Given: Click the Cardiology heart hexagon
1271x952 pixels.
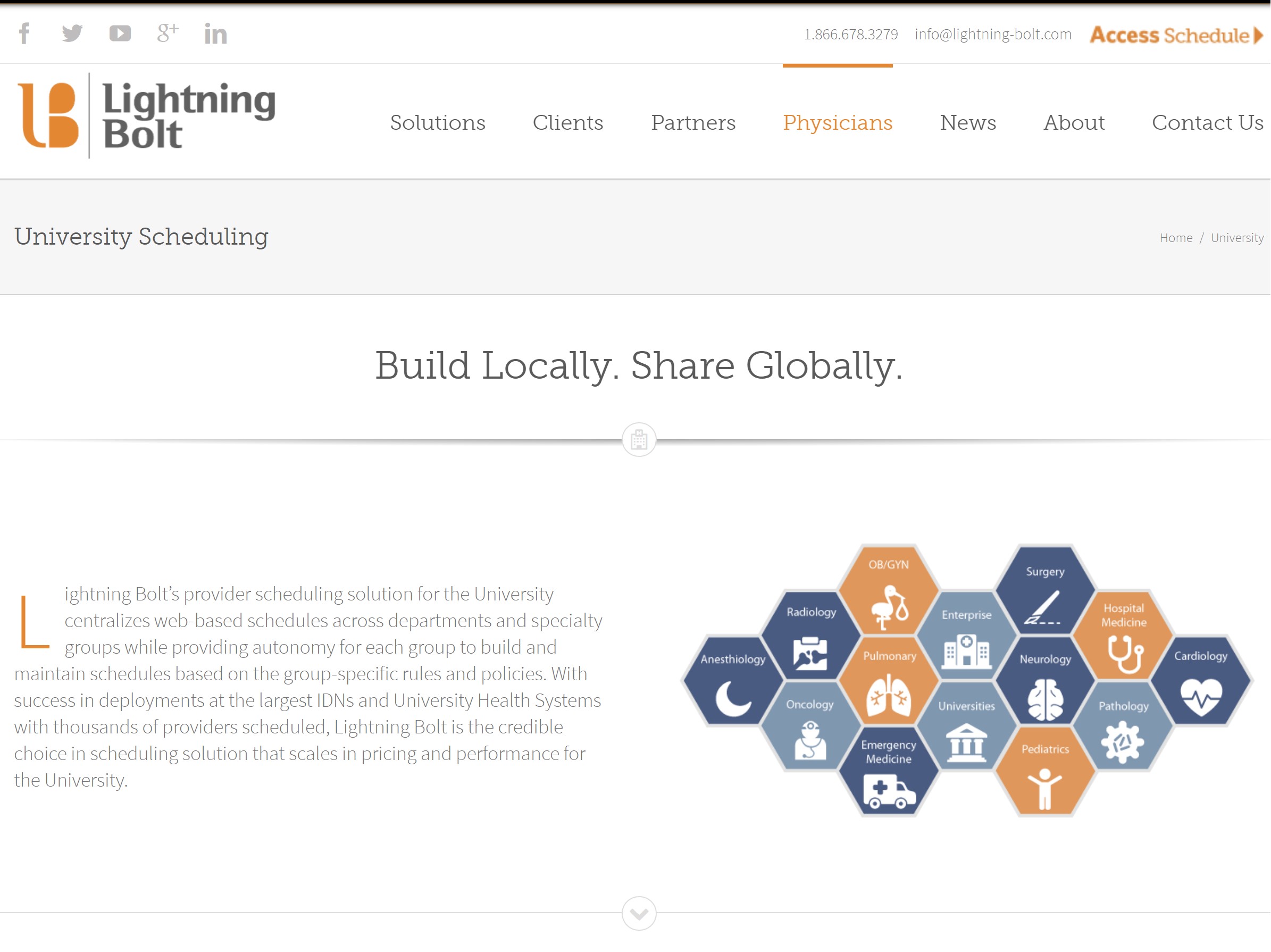Looking at the screenshot, I should click(1201, 681).
